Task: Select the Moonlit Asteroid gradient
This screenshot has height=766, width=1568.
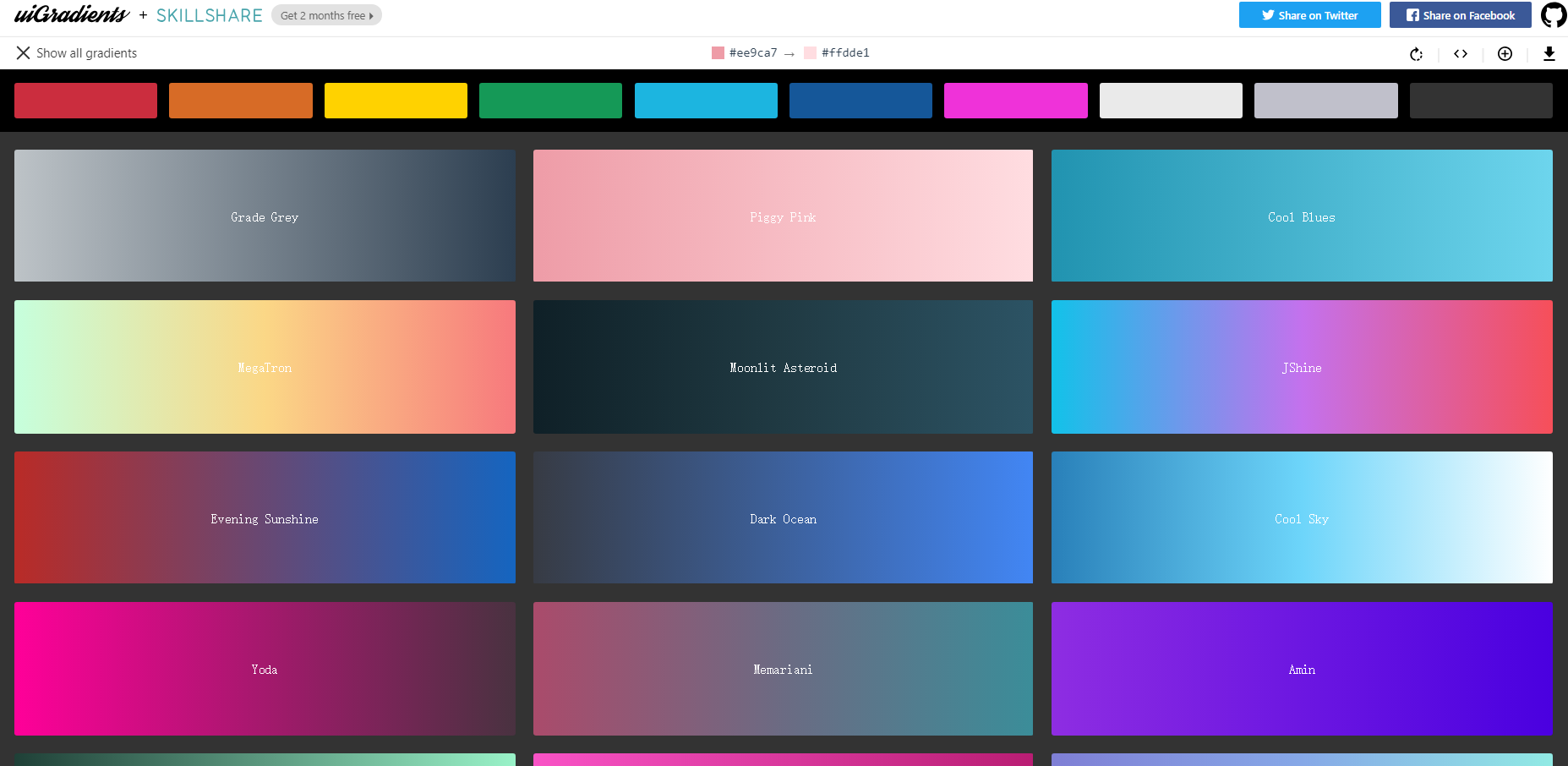Action: pos(783,367)
